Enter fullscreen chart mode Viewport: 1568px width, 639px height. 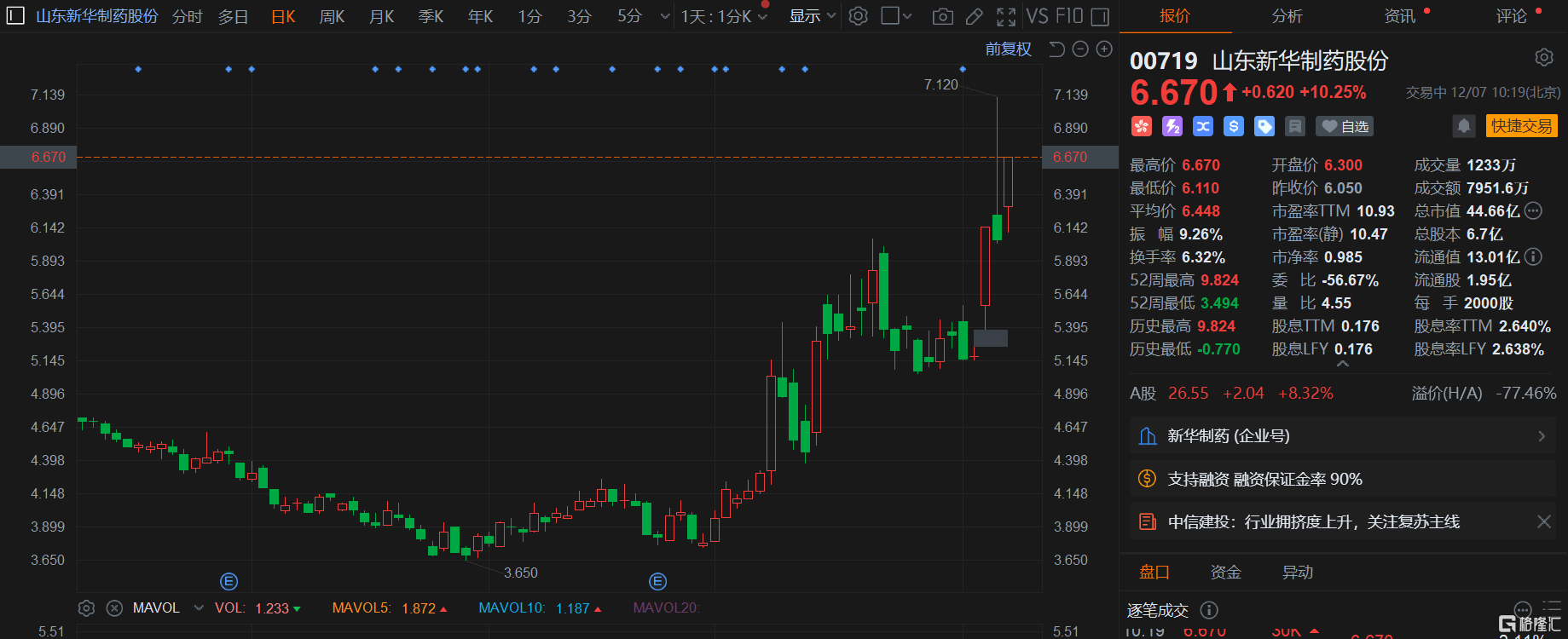[1006, 16]
